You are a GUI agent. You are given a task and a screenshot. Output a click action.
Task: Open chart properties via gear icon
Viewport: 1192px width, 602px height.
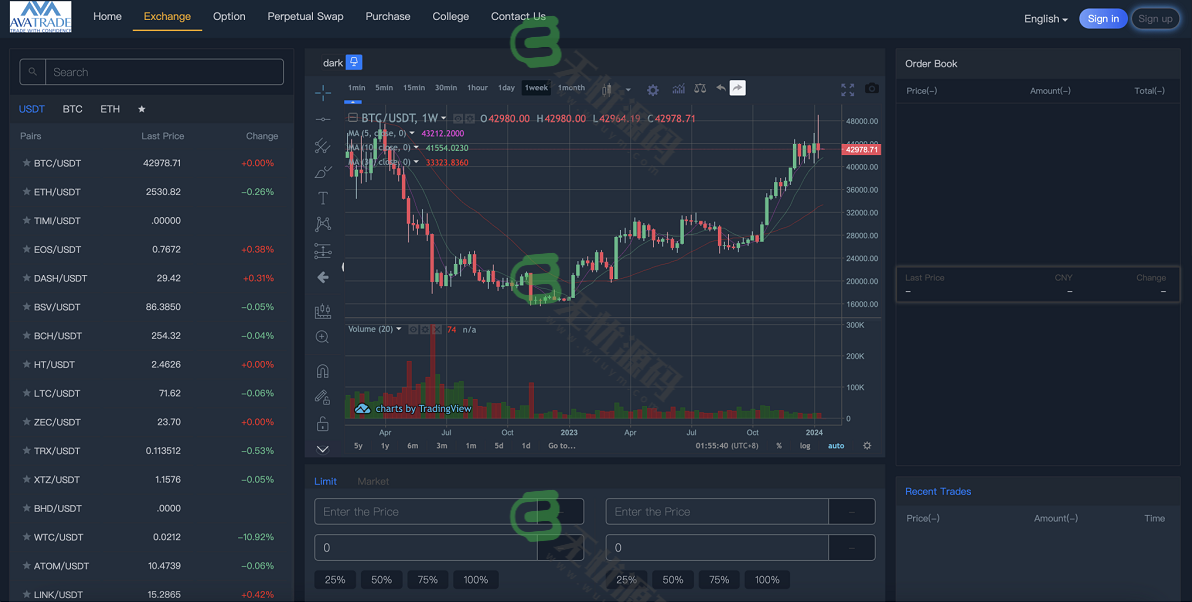653,89
